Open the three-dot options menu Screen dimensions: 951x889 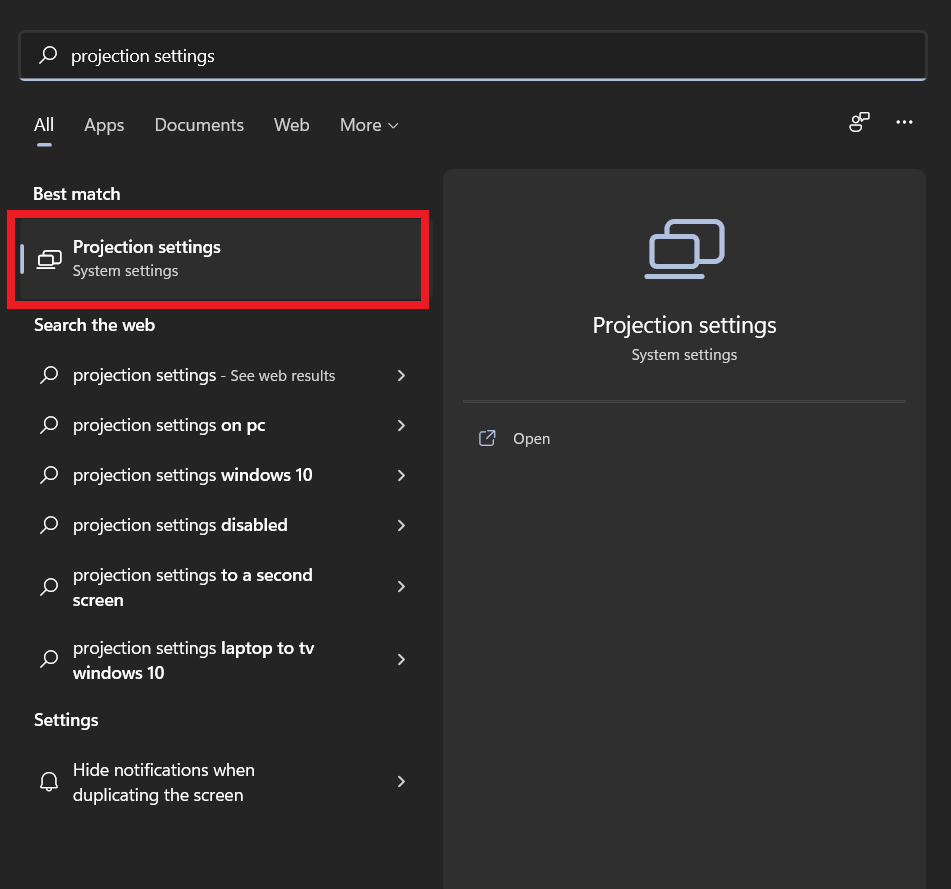click(x=904, y=123)
